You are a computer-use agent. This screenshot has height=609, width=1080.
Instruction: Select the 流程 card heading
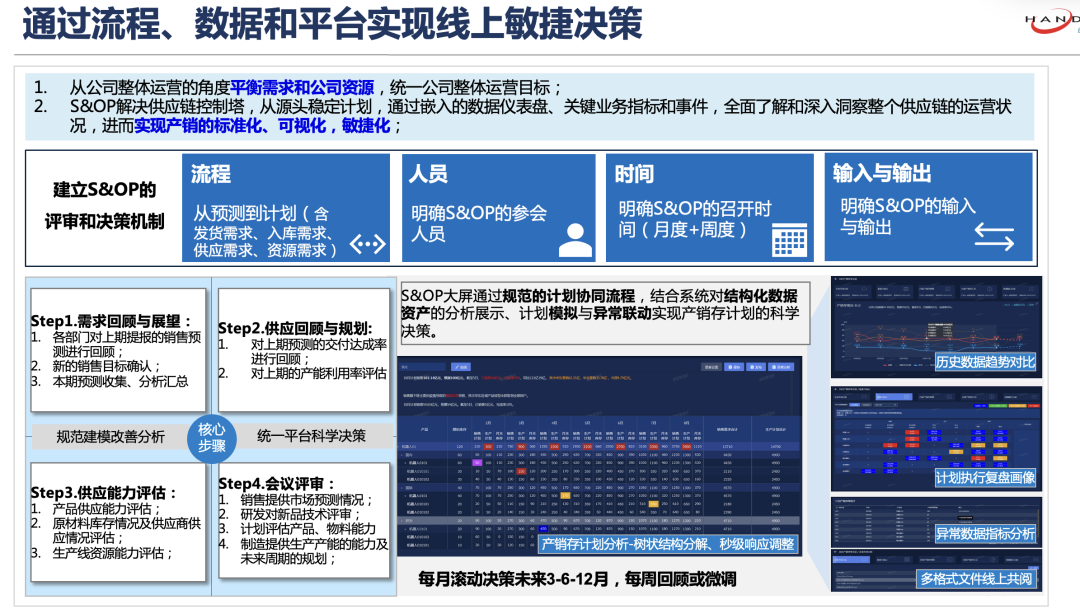point(211,174)
